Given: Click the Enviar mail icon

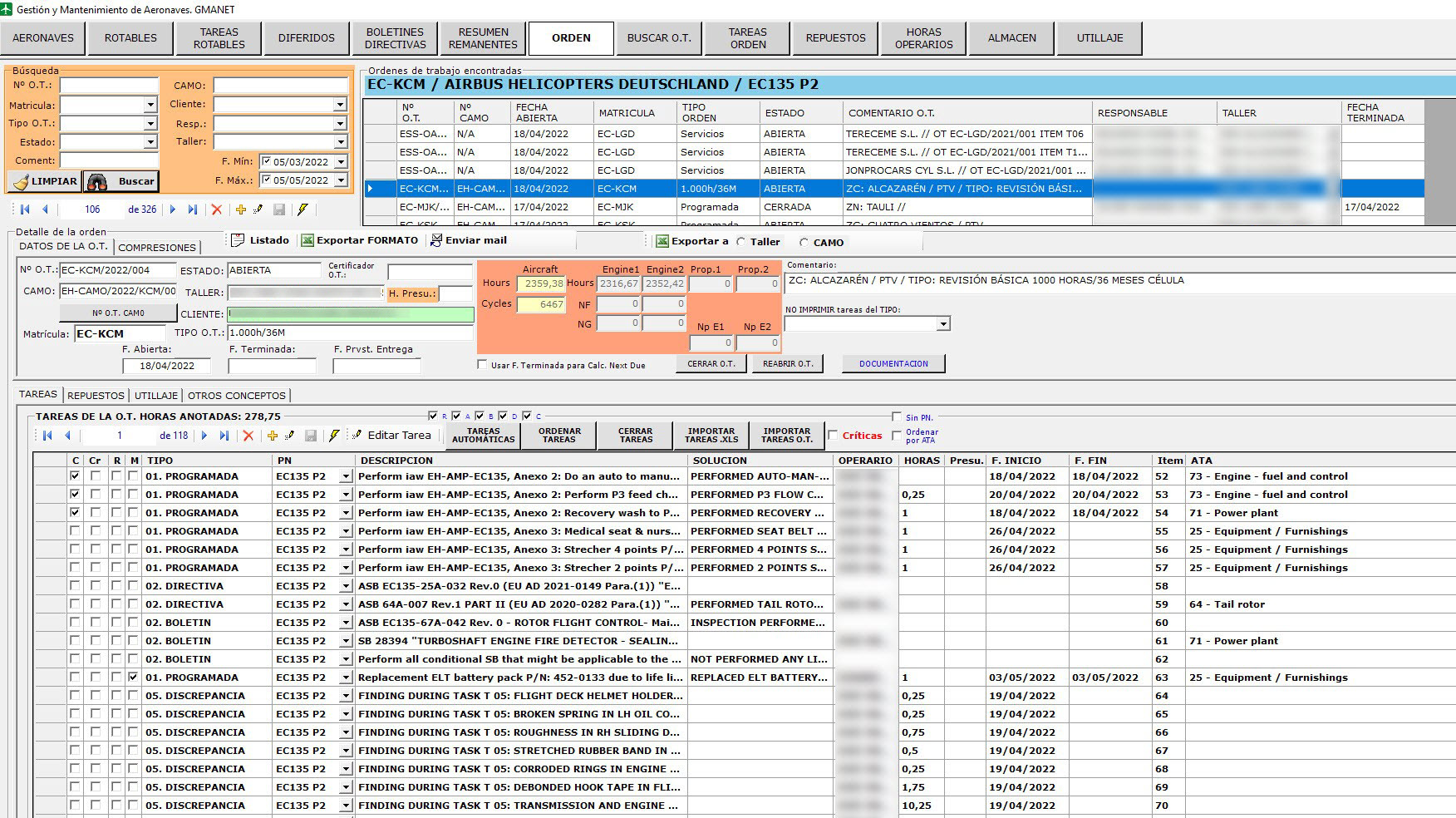Looking at the screenshot, I should pyautogui.click(x=436, y=240).
